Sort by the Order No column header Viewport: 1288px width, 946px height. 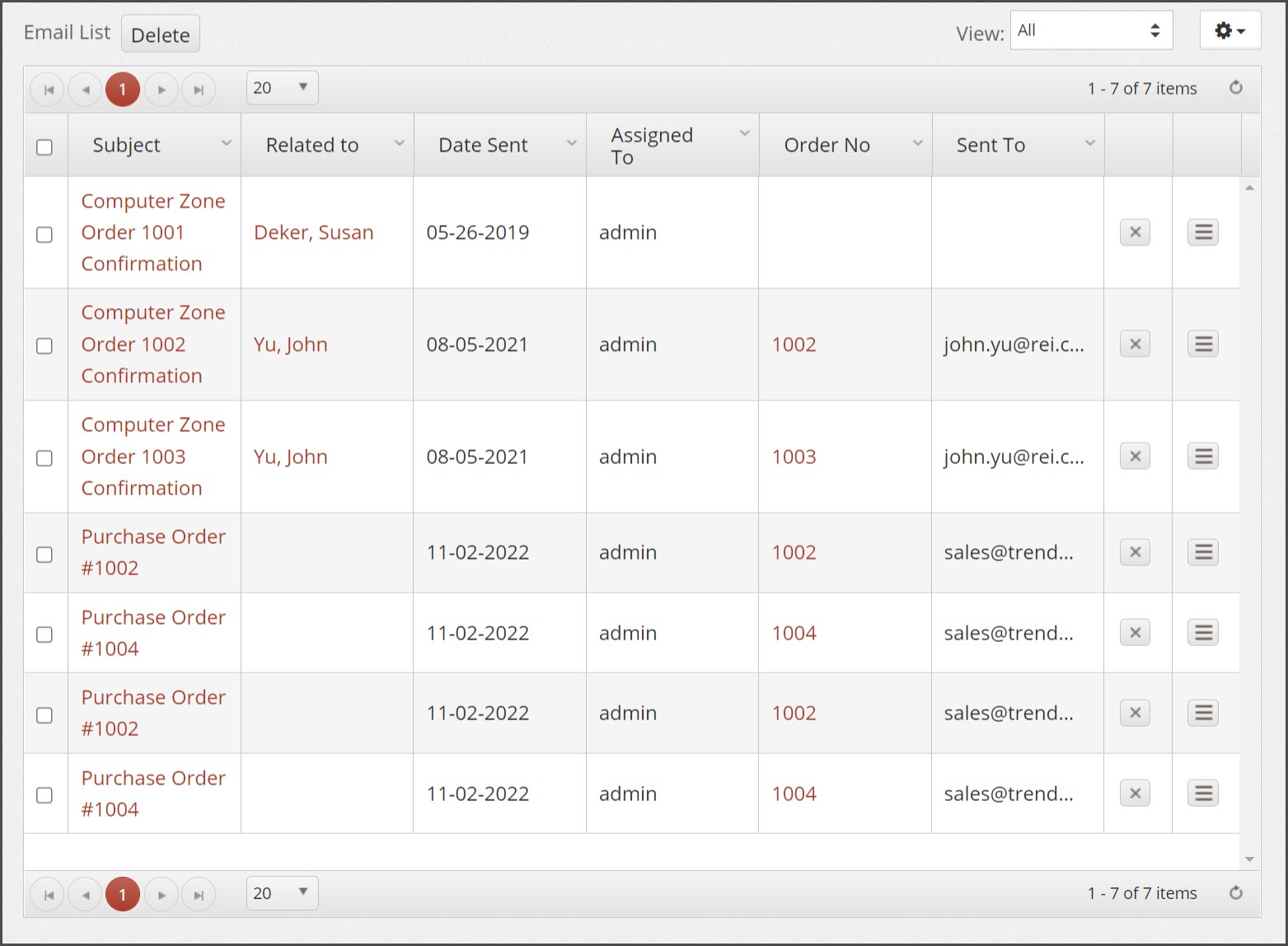click(x=827, y=145)
